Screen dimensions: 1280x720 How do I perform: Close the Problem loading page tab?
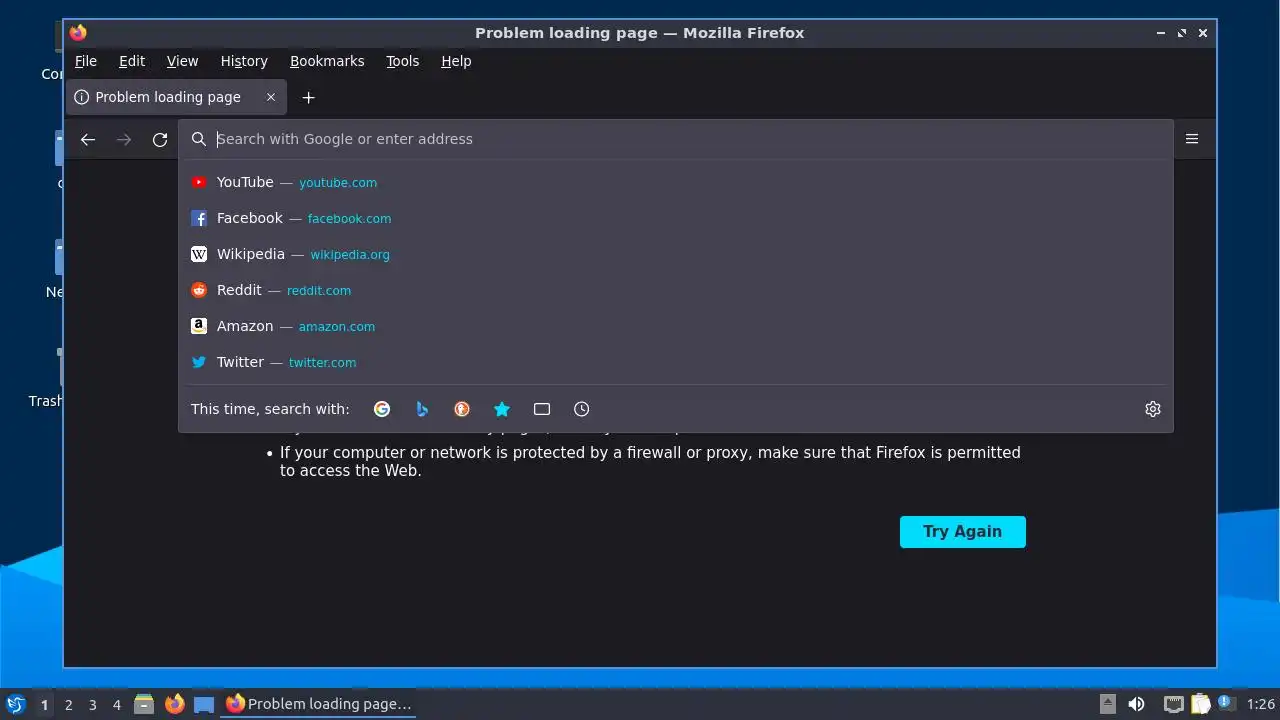point(271,97)
